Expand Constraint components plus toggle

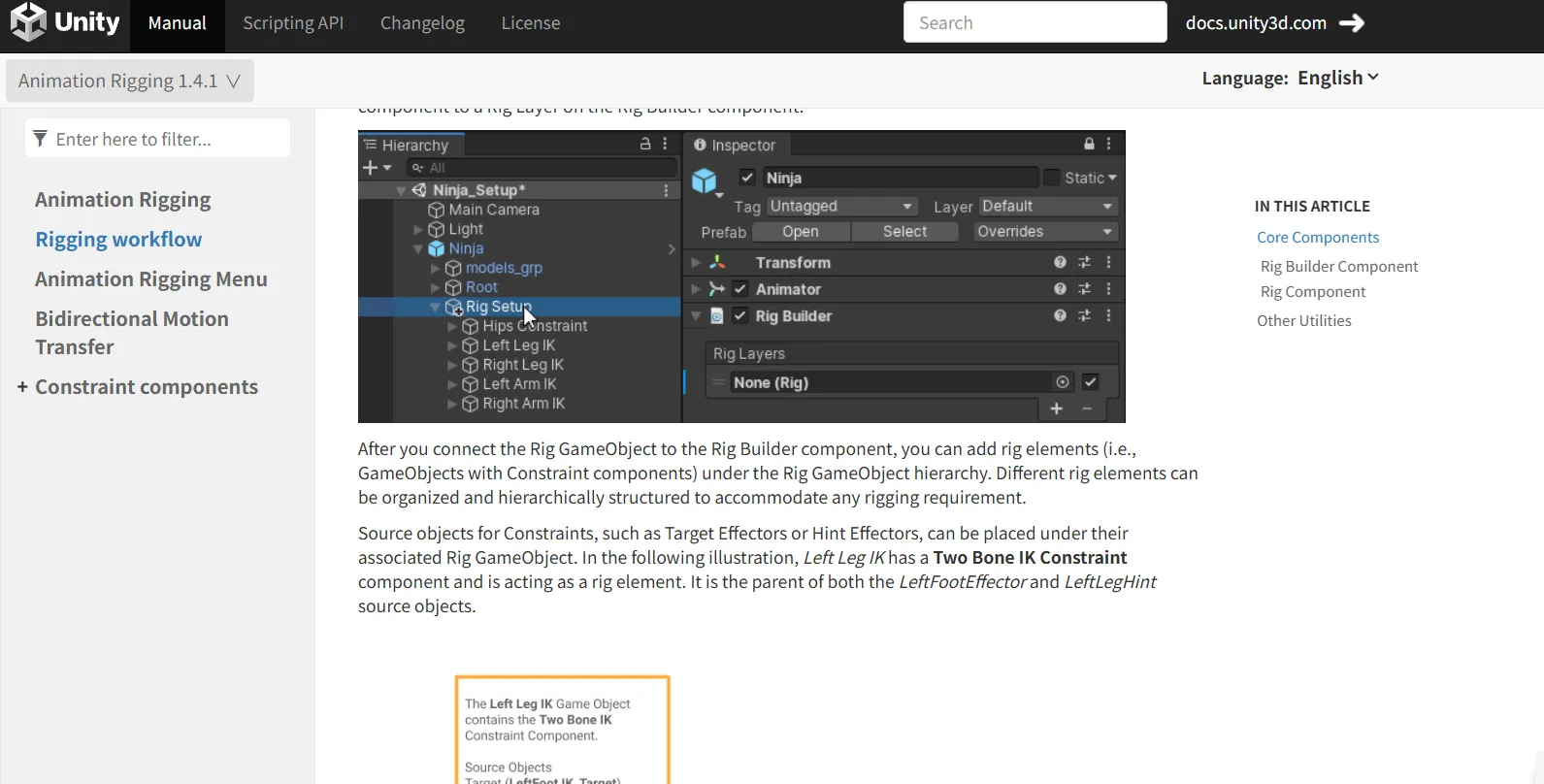point(22,387)
